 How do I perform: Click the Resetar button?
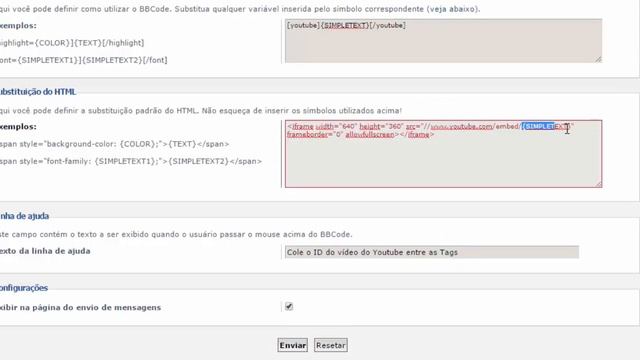(x=331, y=345)
